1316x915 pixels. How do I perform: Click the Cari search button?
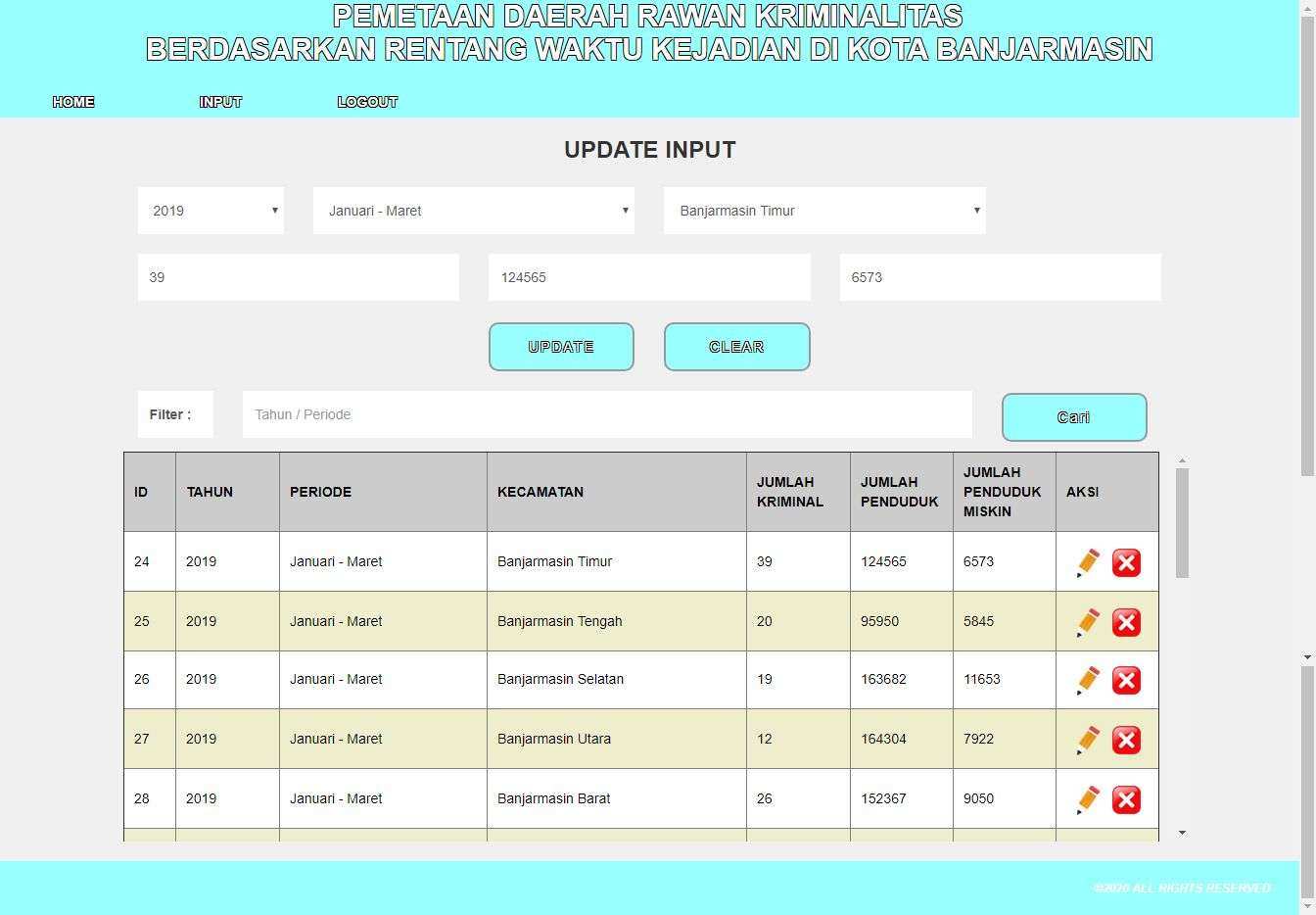click(x=1074, y=417)
